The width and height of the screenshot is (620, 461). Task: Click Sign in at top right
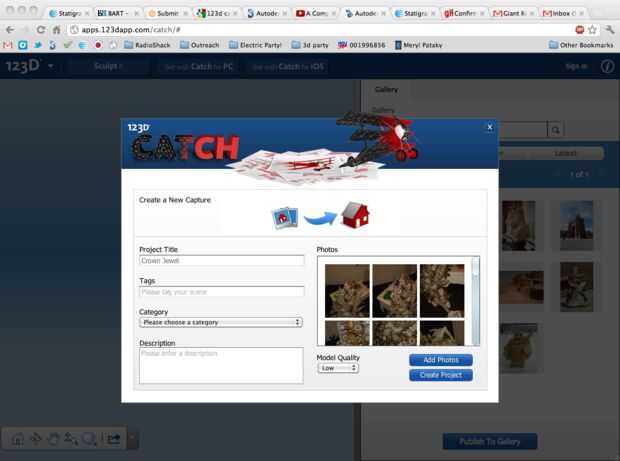pos(576,66)
